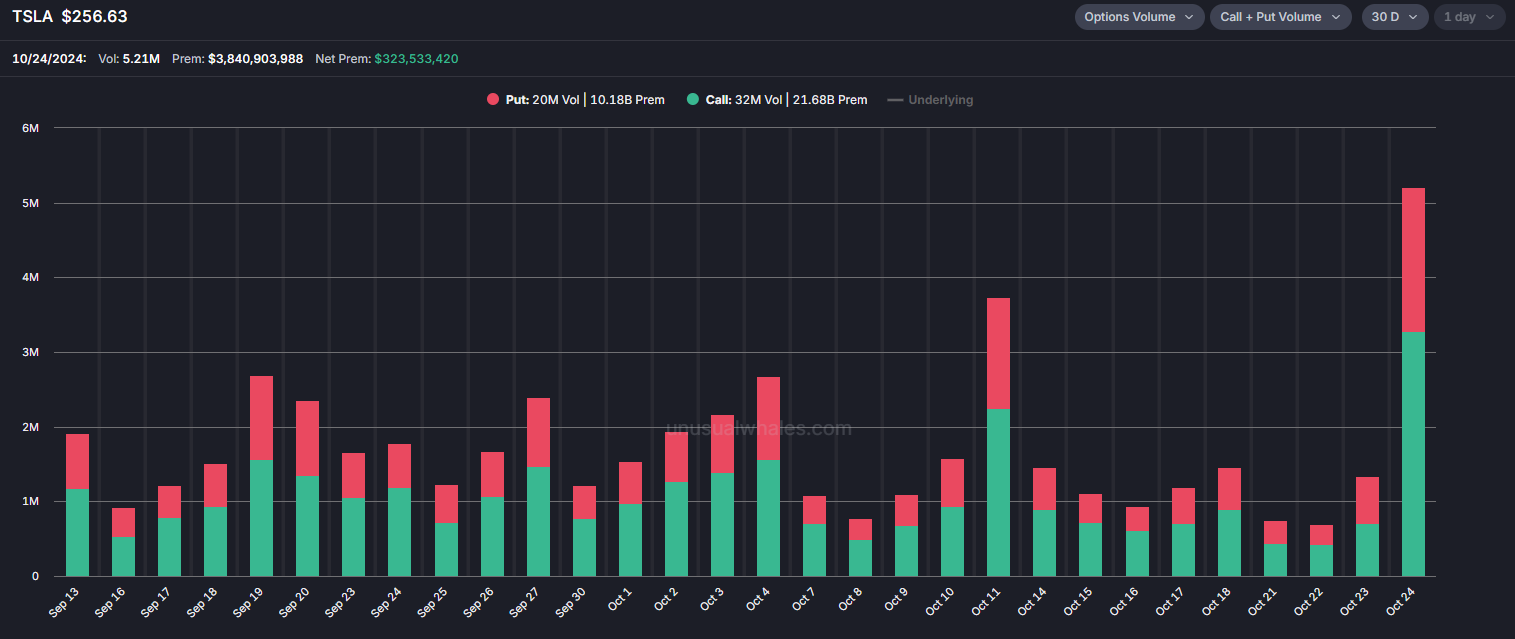This screenshot has height=639, width=1515.
Task: Select the Oct 24 bar
Action: (1413, 382)
